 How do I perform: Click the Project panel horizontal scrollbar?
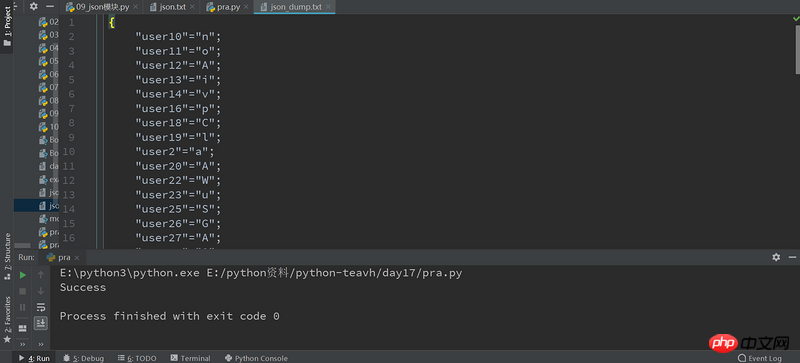tap(22, 246)
